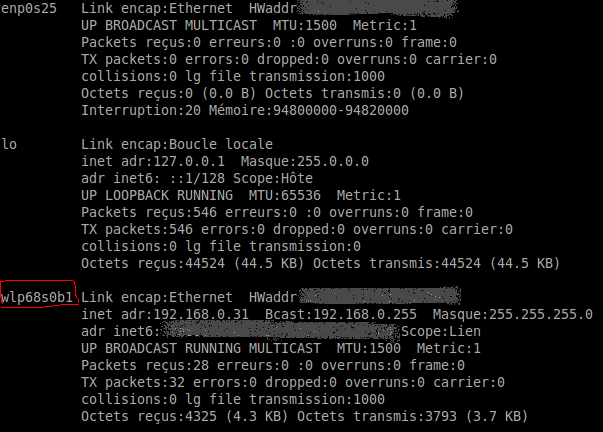Click the netmask 255.255.255.0
The width and height of the screenshot is (603, 432).
point(535,314)
